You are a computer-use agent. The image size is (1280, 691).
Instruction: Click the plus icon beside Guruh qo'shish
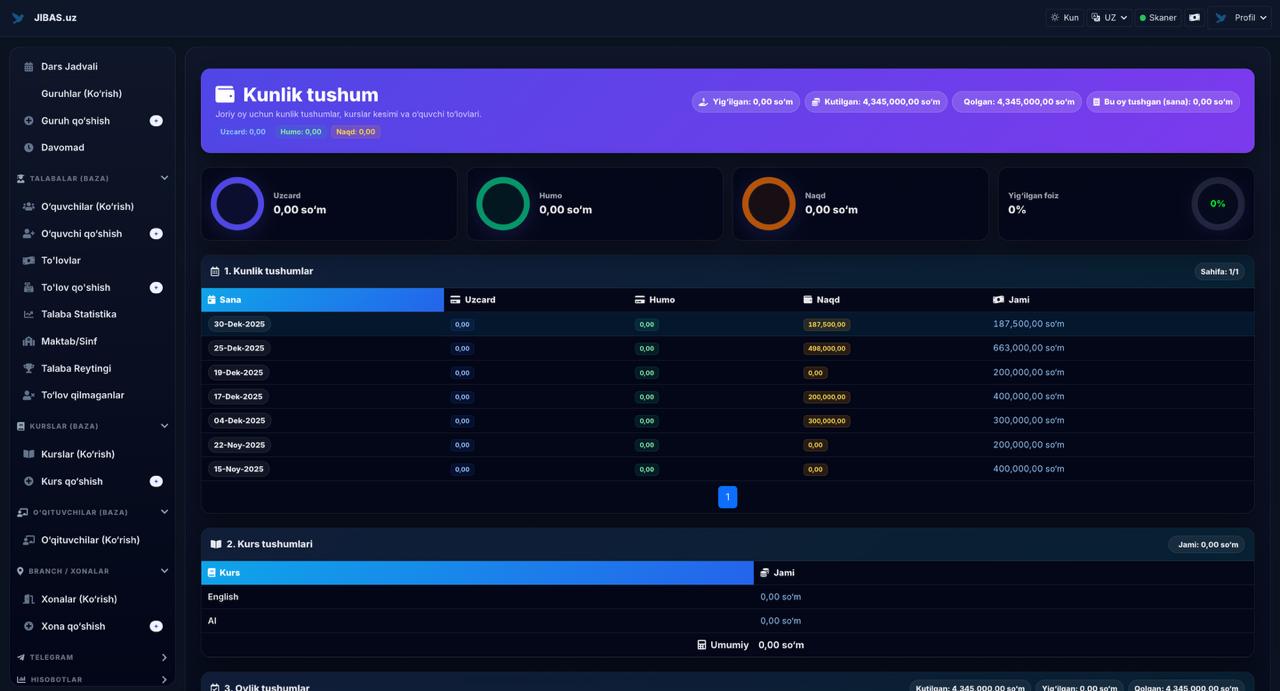(x=156, y=121)
